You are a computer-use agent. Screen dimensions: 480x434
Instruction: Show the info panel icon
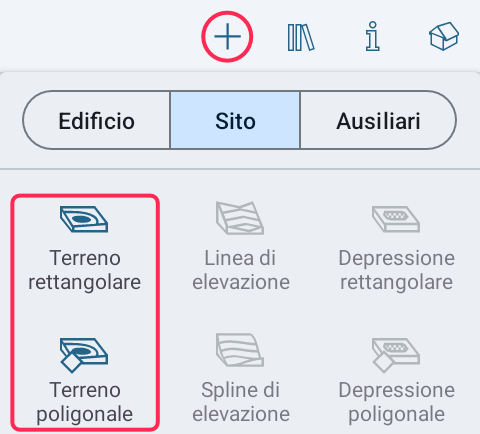tap(372, 36)
